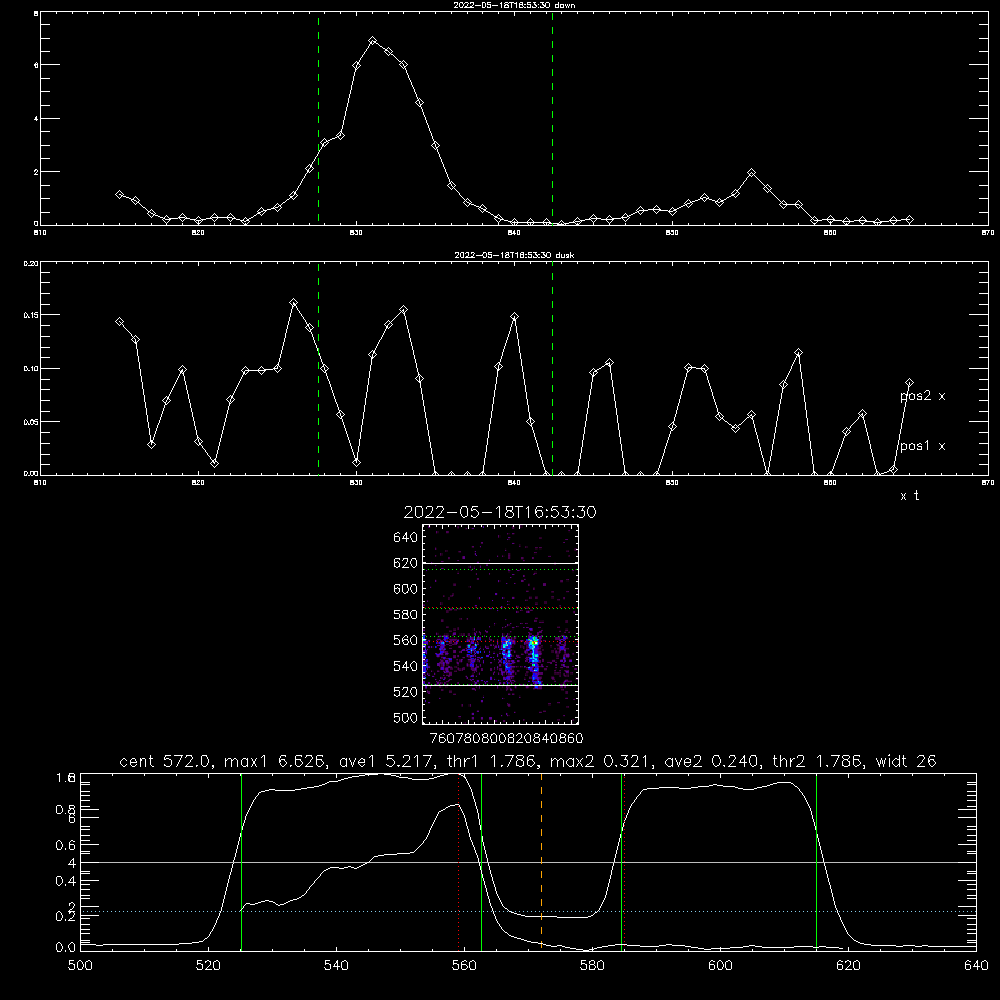Click the green vertical line at 615 in profile plot
Image resolution: width=1000 pixels, height=1000 pixels.
click(x=816, y=861)
